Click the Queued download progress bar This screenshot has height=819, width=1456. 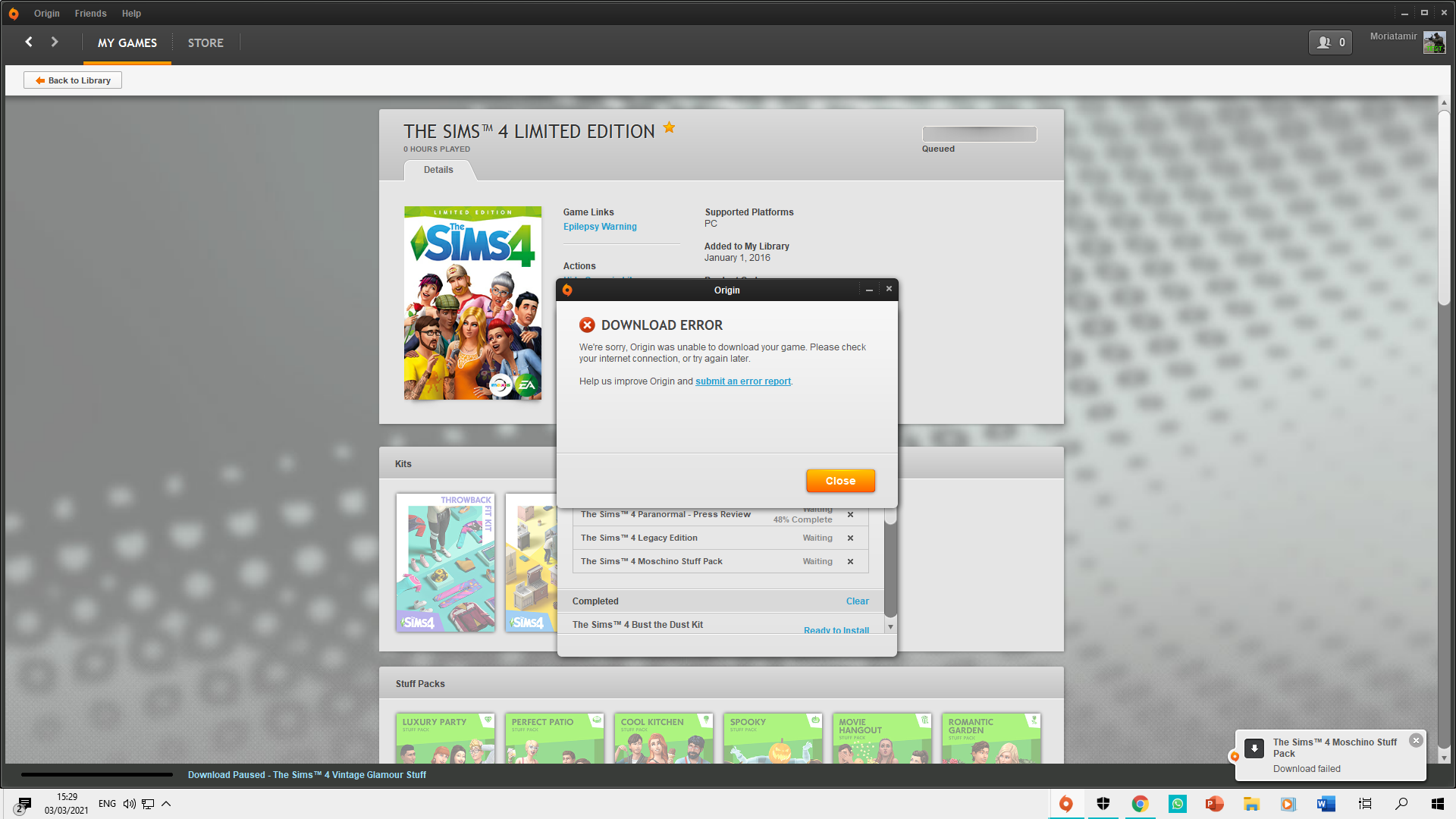pyautogui.click(x=979, y=134)
